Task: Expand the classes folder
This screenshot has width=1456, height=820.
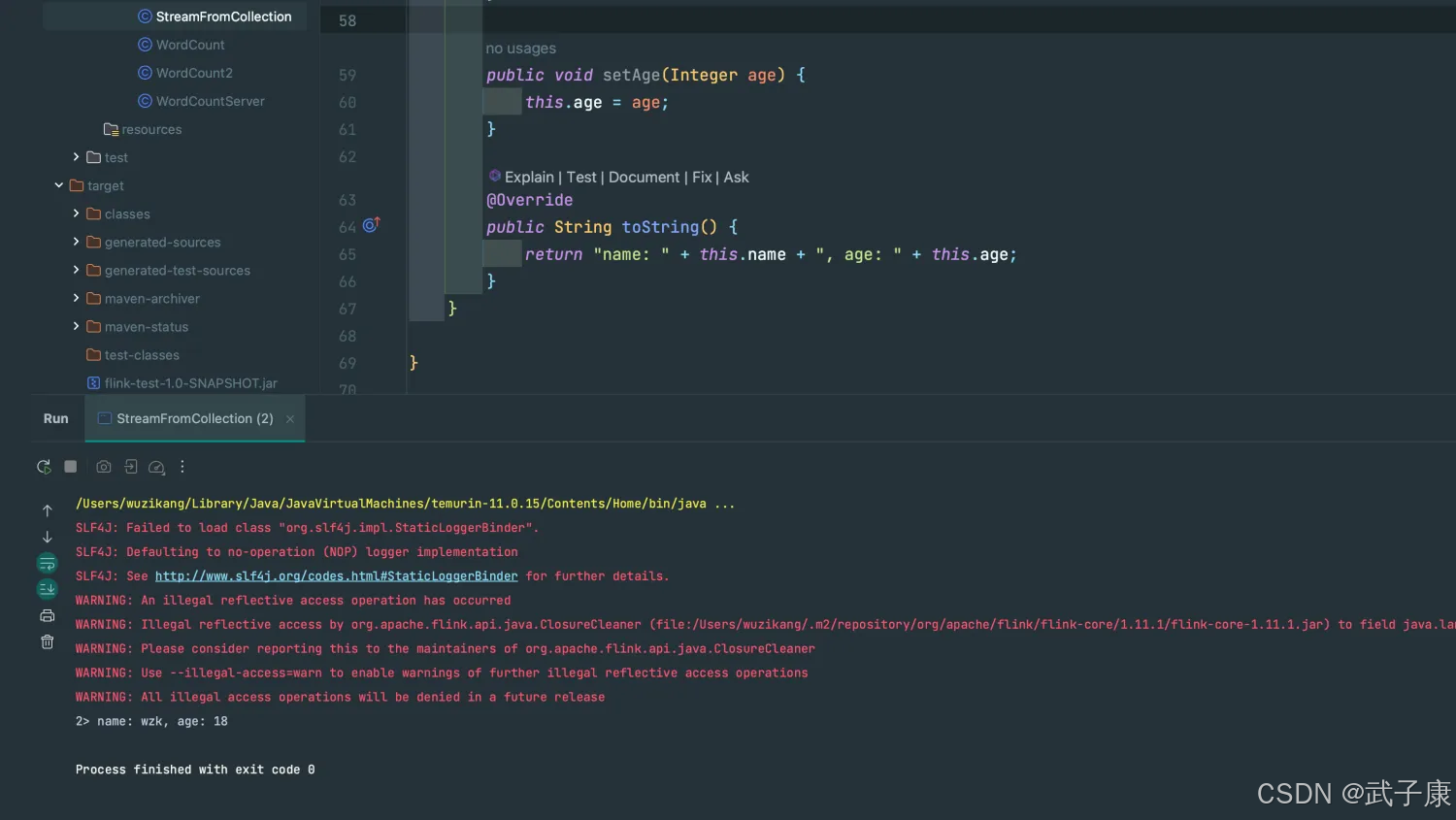Action: click(x=76, y=213)
